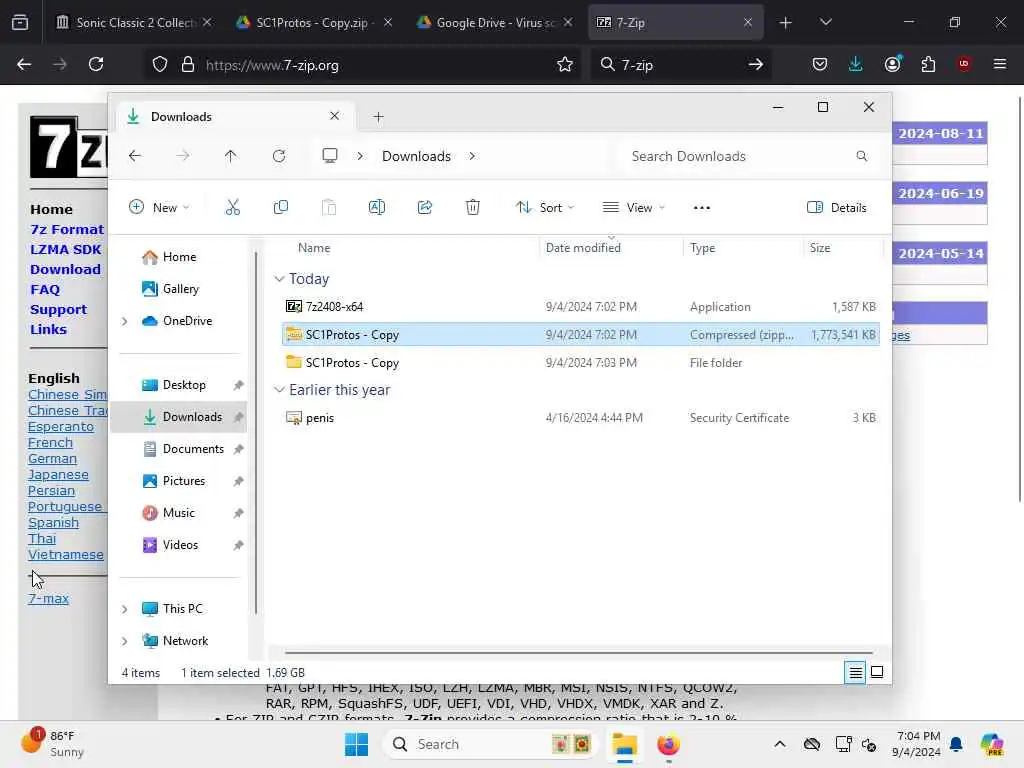The height and width of the screenshot is (768, 1024).
Task: Reload the Firefox page
Action: 96,65
